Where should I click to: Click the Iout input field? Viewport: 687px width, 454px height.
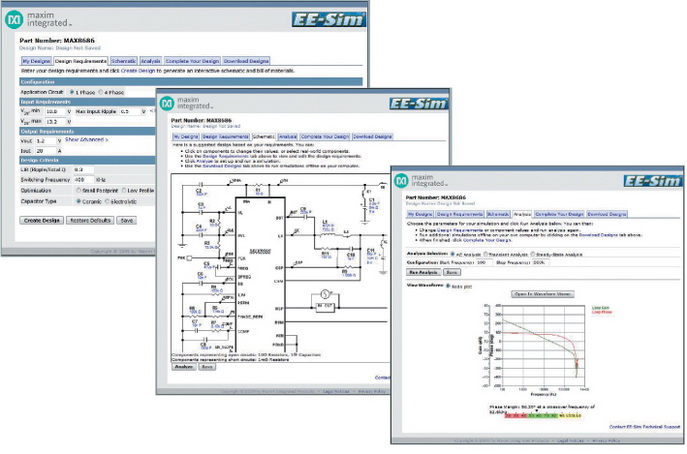45,151
